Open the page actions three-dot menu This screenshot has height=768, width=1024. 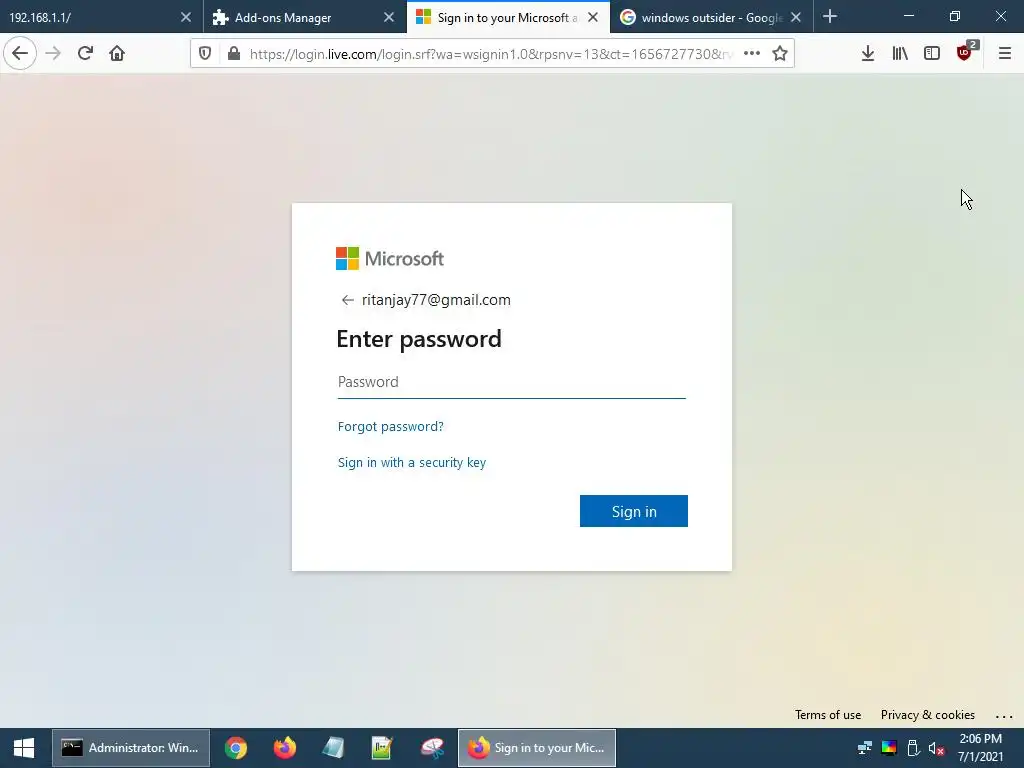pos(752,54)
